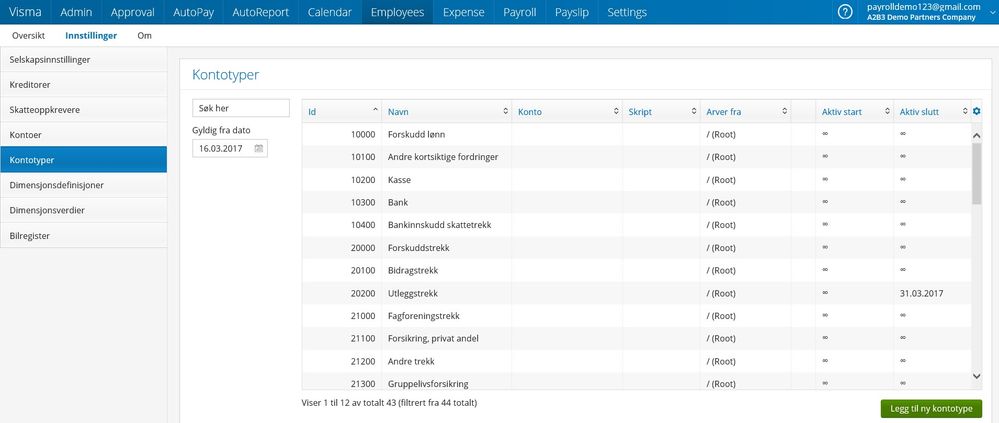
Task: Sort the Aktiv start column
Action: 887,111
